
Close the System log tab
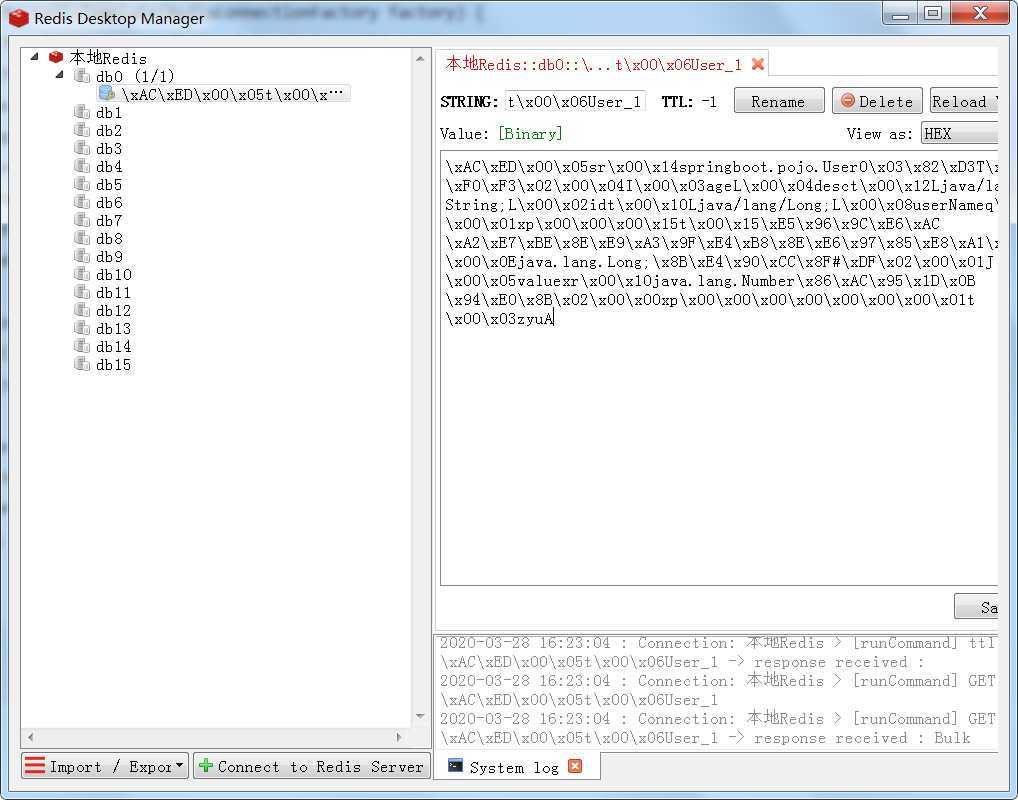pyautogui.click(x=575, y=766)
